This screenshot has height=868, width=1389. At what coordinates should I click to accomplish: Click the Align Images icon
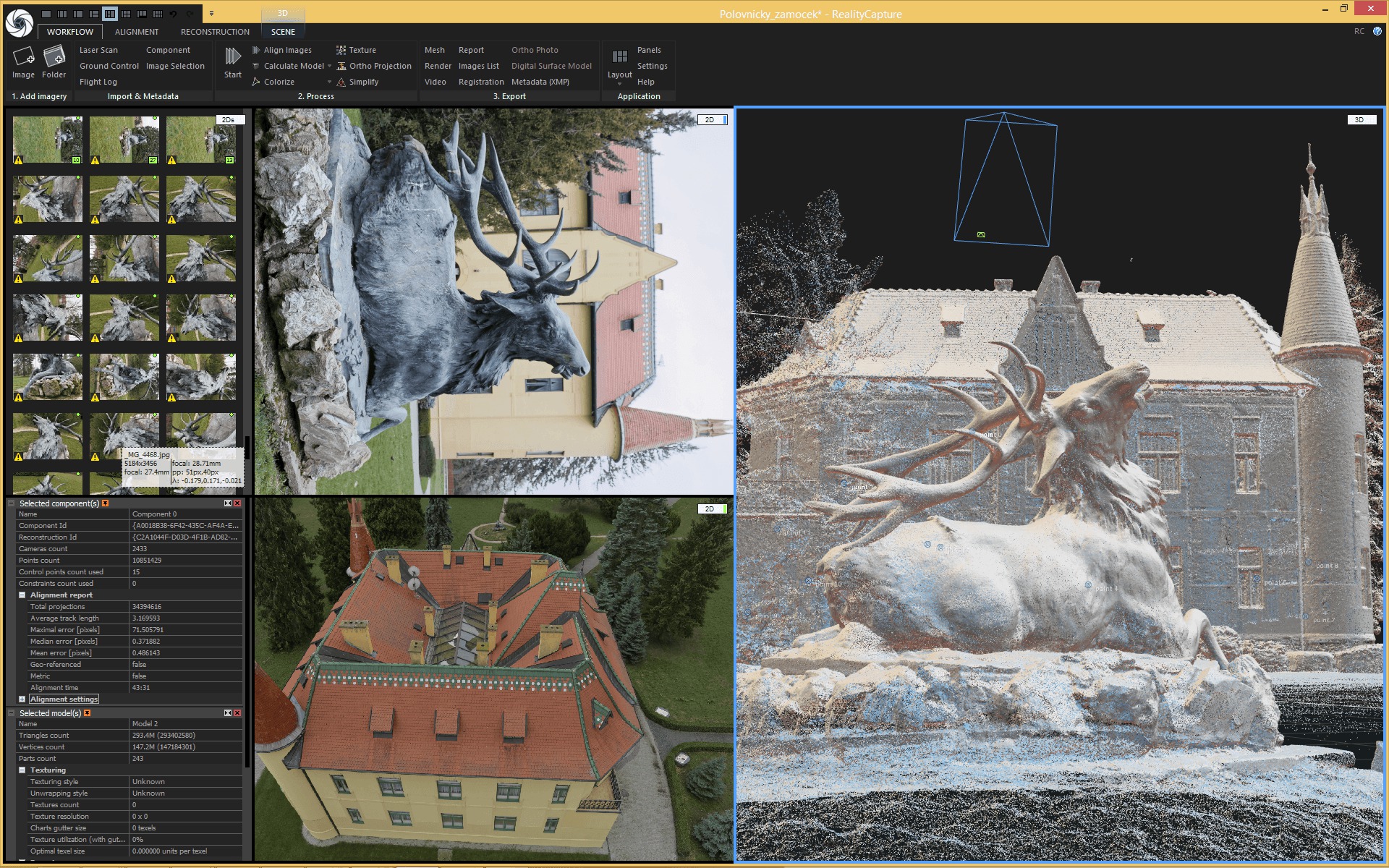coord(256,50)
